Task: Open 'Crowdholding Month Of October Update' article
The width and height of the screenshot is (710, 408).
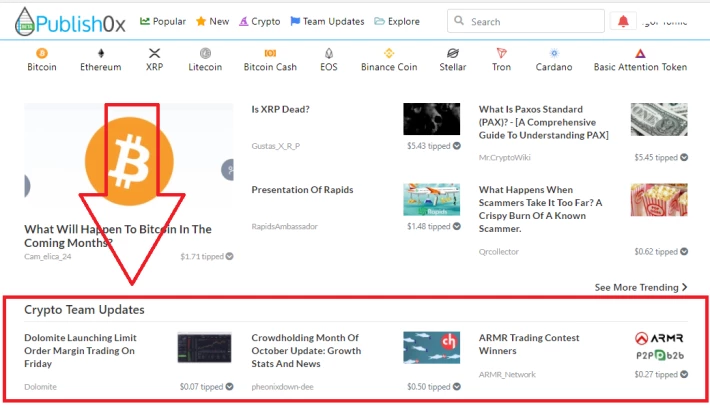Action: [x=306, y=350]
